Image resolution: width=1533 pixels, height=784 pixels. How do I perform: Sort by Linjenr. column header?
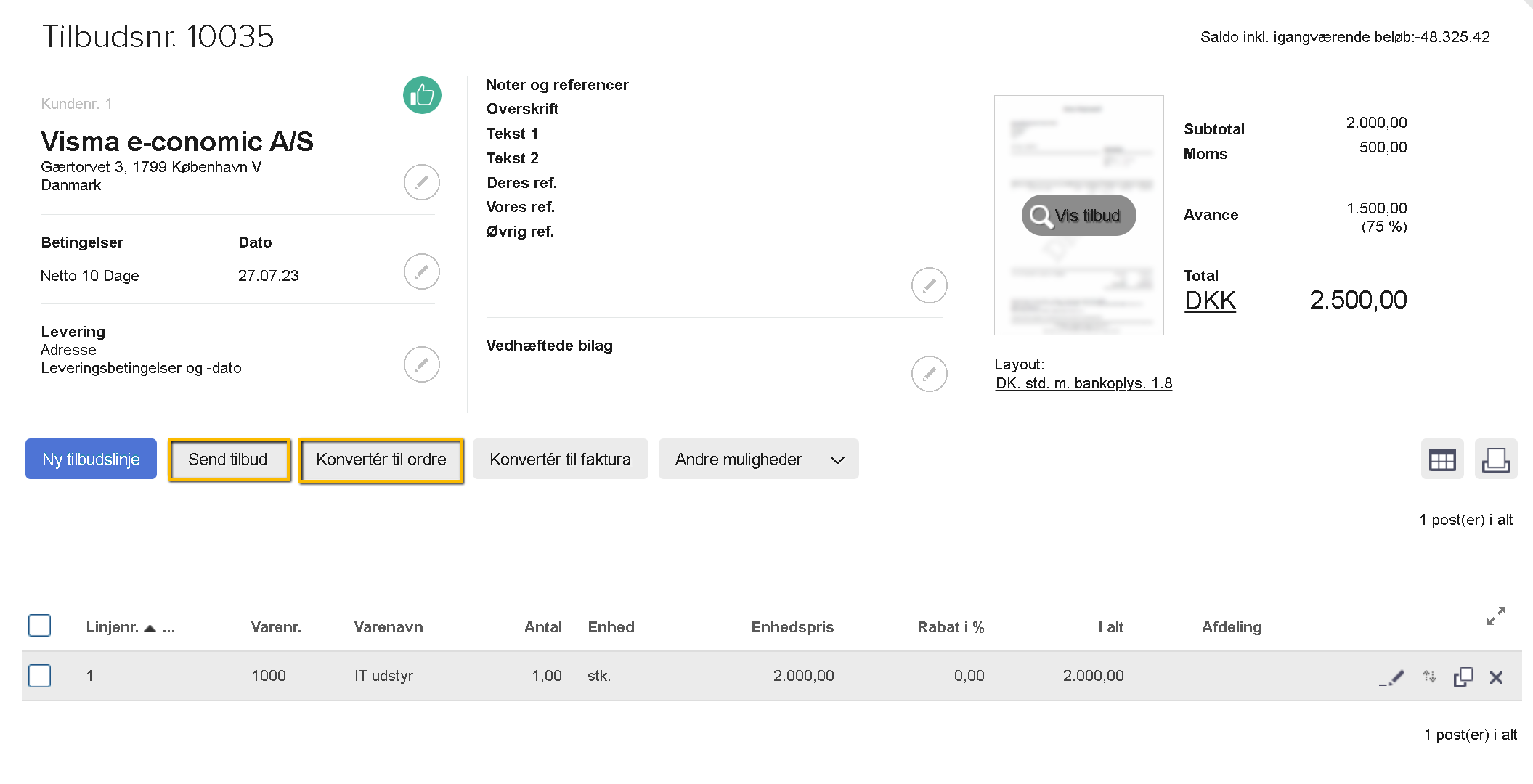point(113,627)
